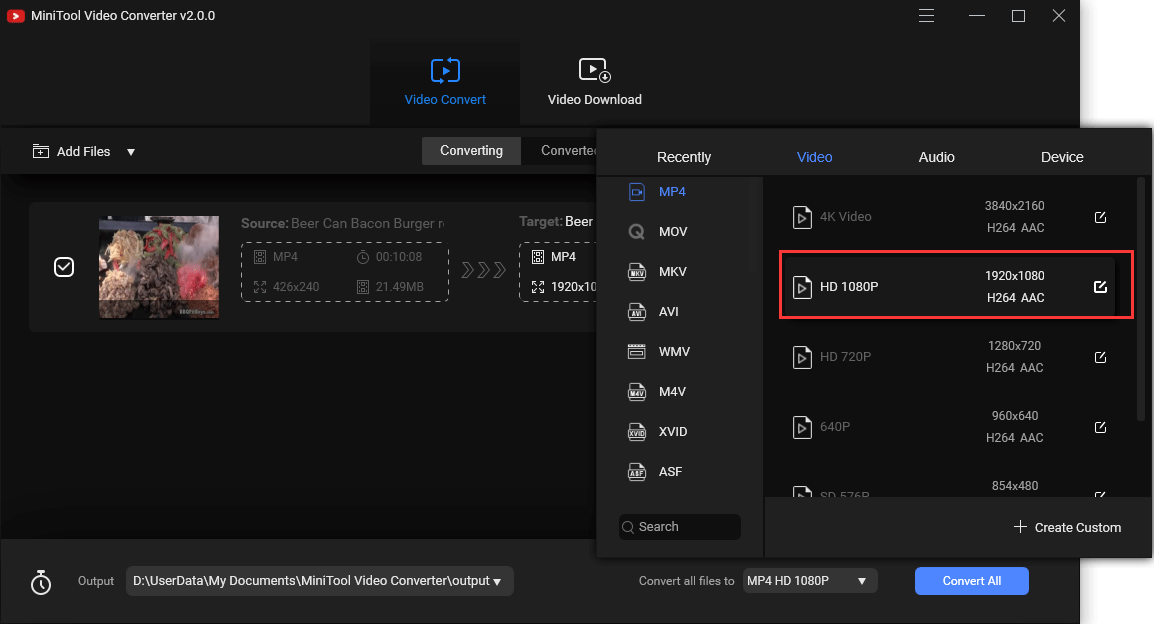Viewport: 1154px width, 624px height.
Task: Toggle the Beer Can Bacon Burger file checkbox
Action: (x=64, y=267)
